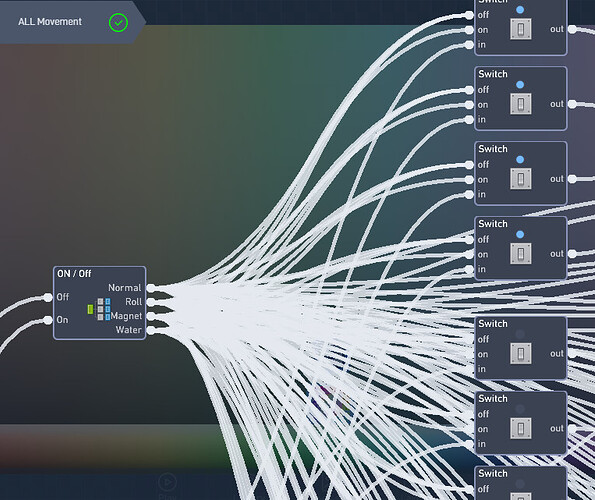Select the title of second Switch node from top
595x500 pixels.
[493, 74]
